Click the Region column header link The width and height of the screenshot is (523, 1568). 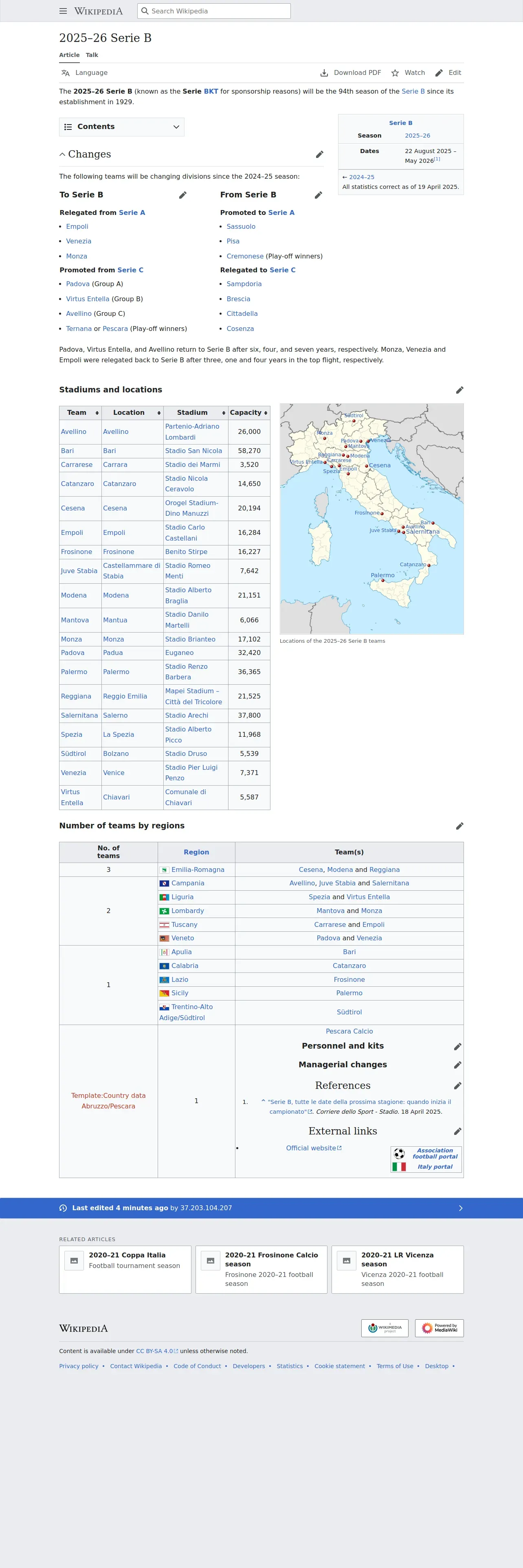coord(196,852)
